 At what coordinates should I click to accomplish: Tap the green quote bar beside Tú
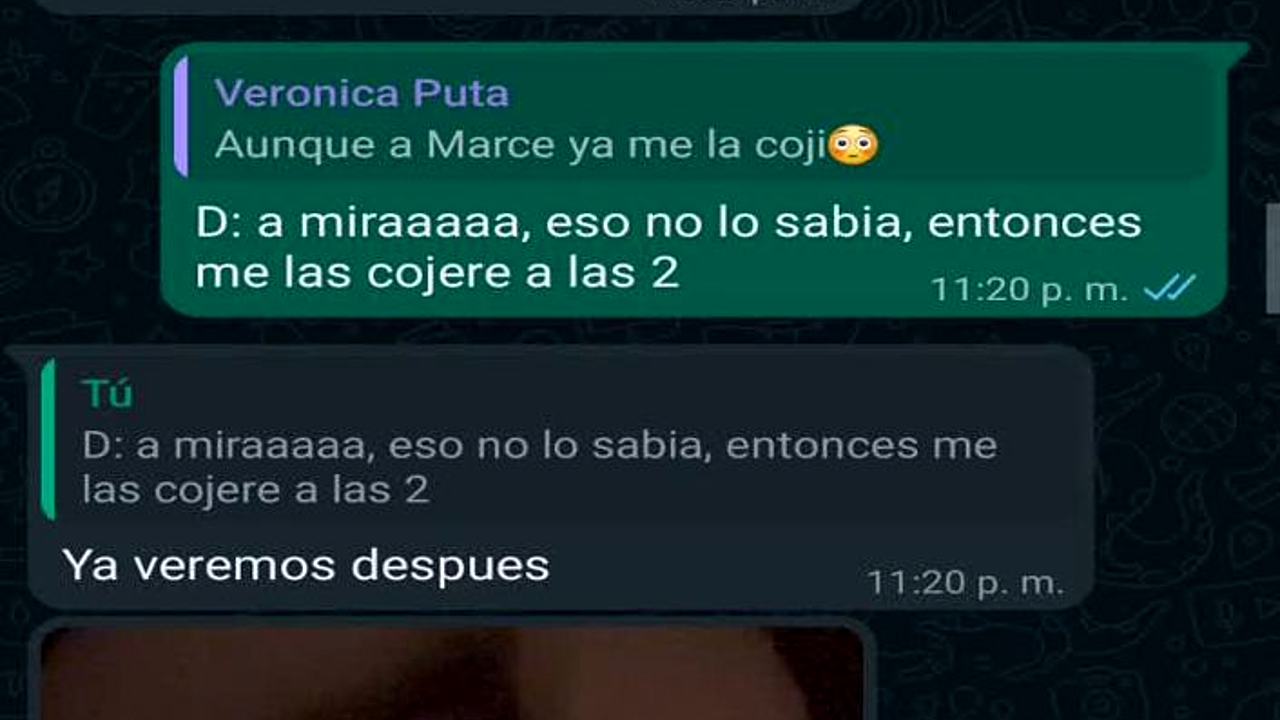tap(48, 440)
